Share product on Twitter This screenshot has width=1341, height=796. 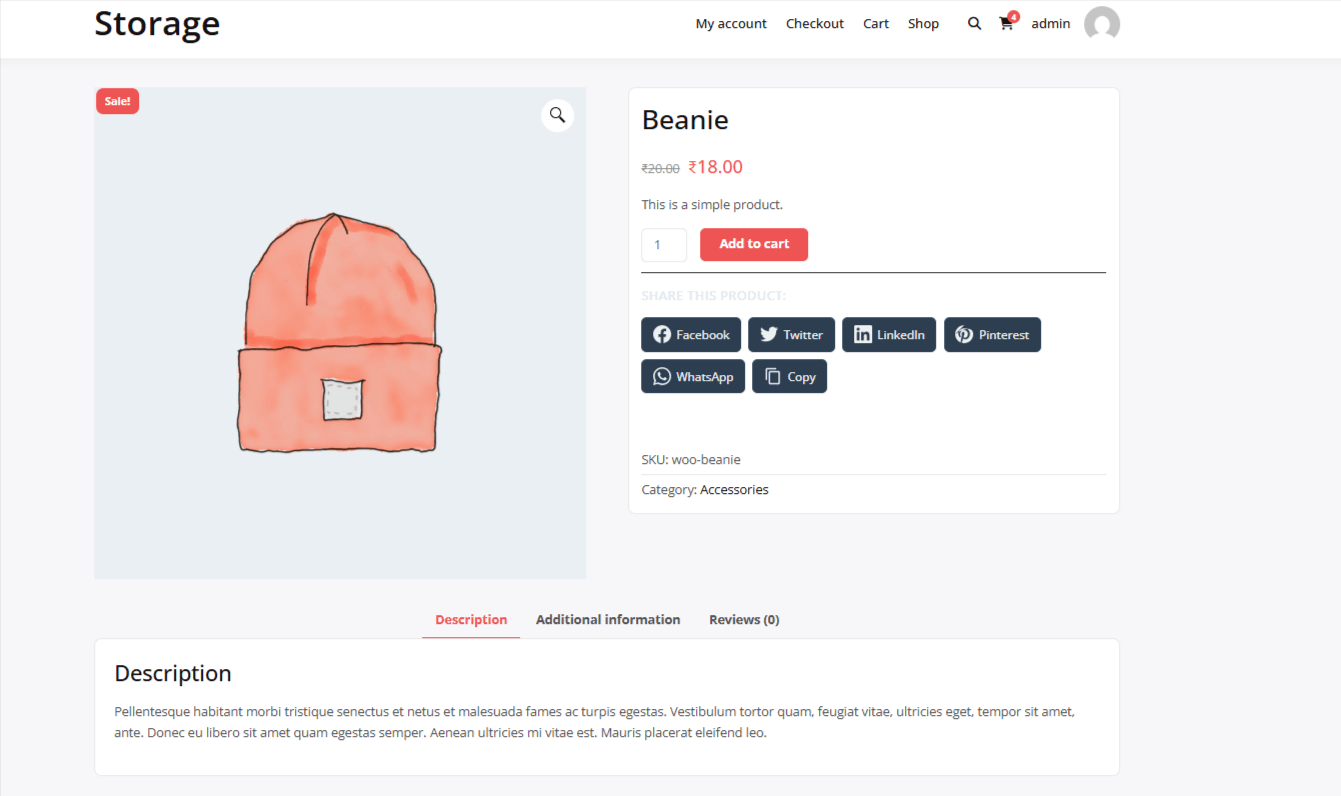pyautogui.click(x=790, y=335)
